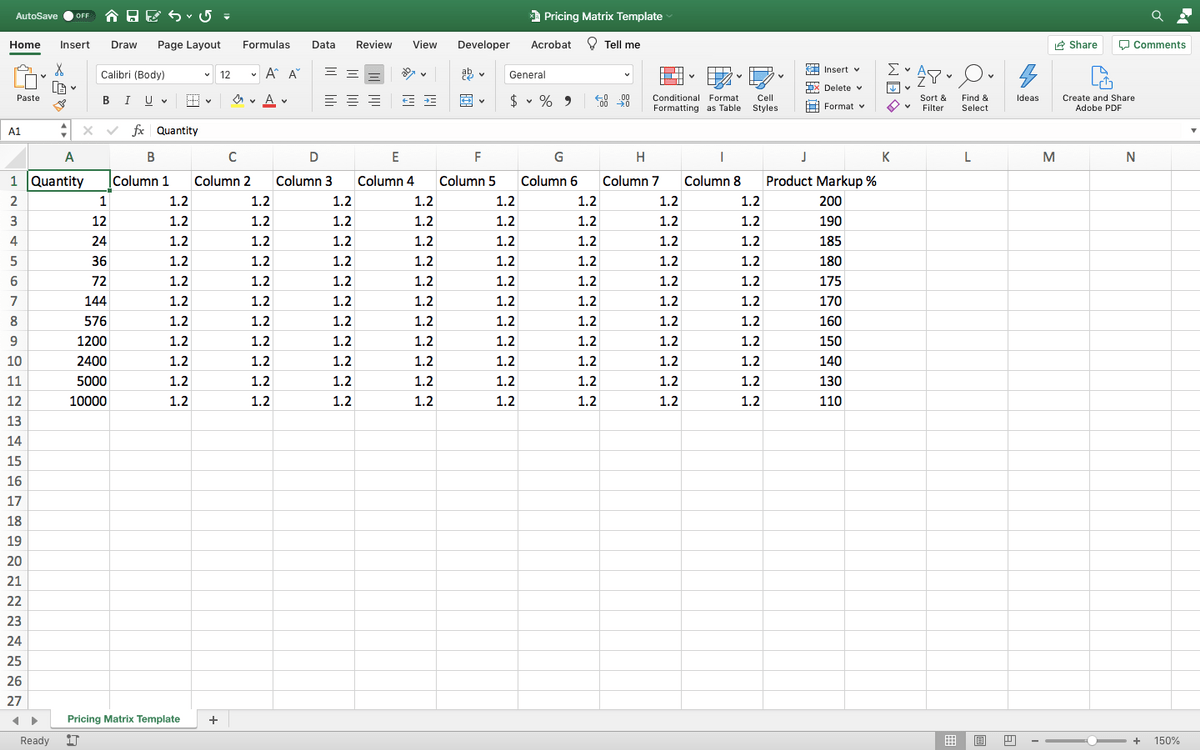1200x750 pixels.
Task: Toggle Align Left horizontal alignment
Action: pos(331,101)
